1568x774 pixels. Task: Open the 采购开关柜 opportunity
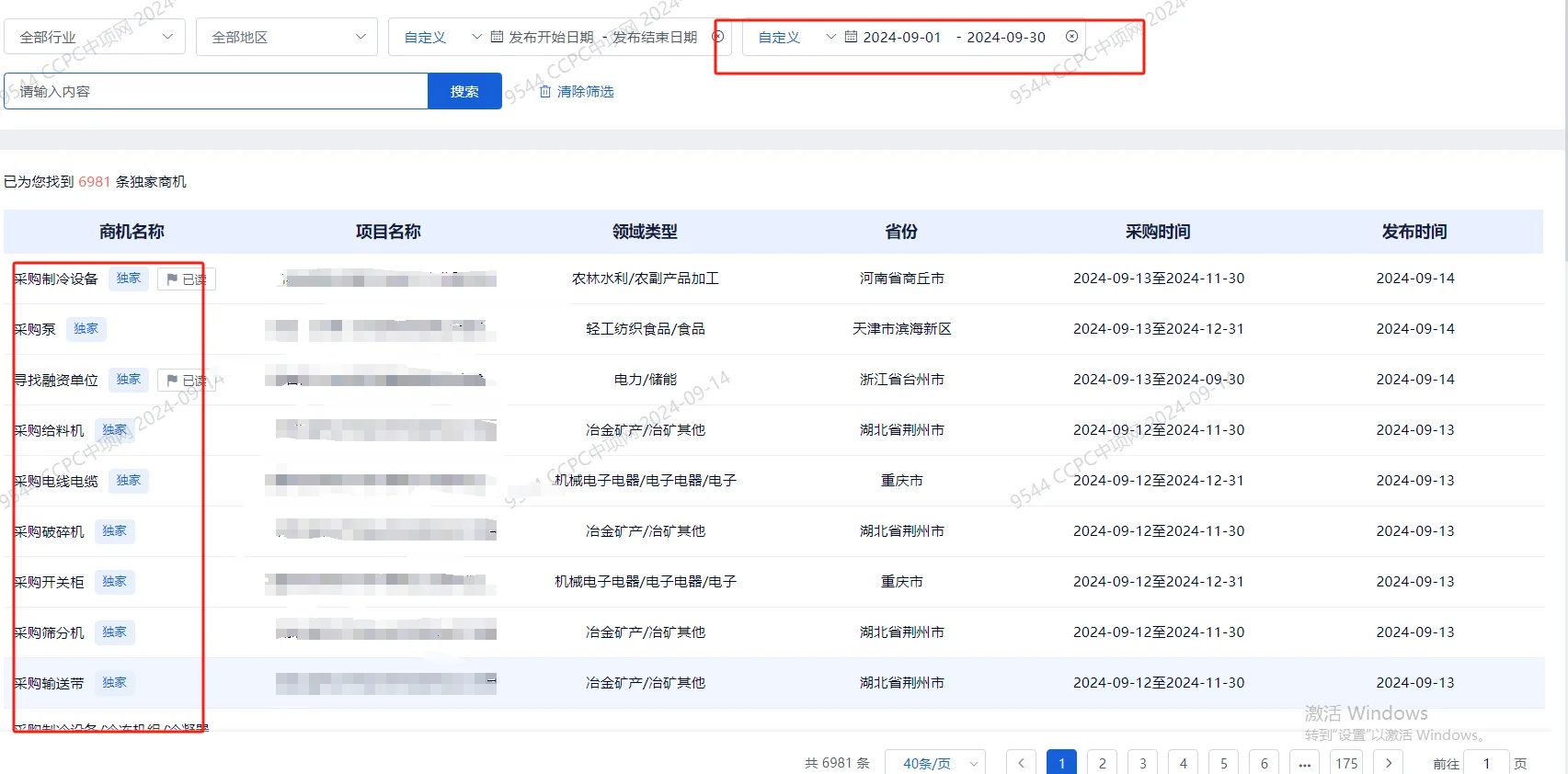click(x=49, y=582)
